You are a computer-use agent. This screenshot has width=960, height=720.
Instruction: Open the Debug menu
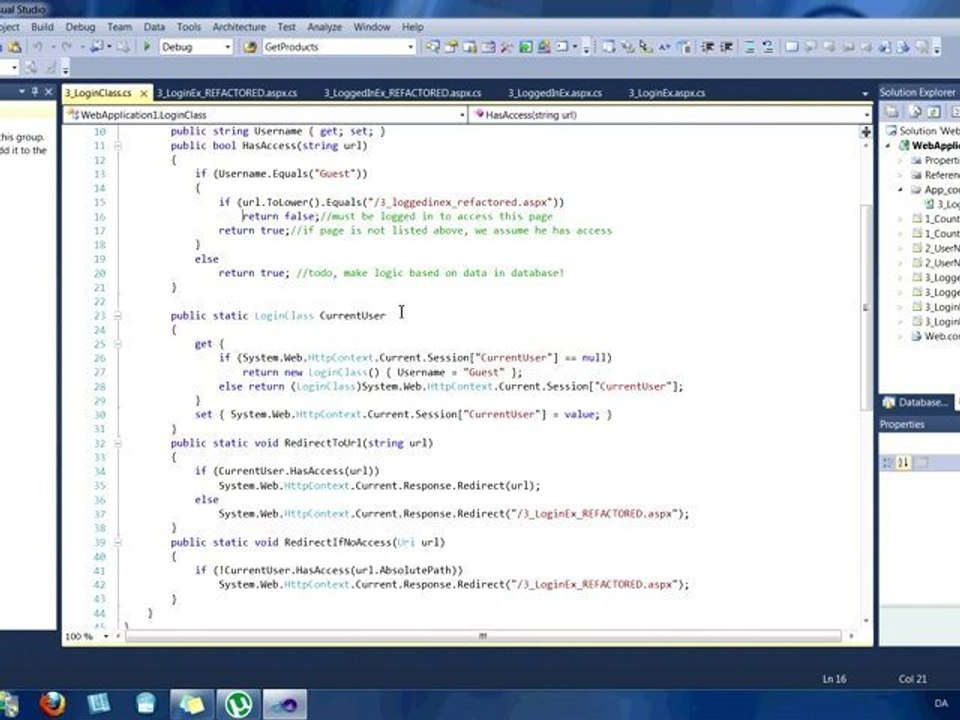pyautogui.click(x=80, y=27)
